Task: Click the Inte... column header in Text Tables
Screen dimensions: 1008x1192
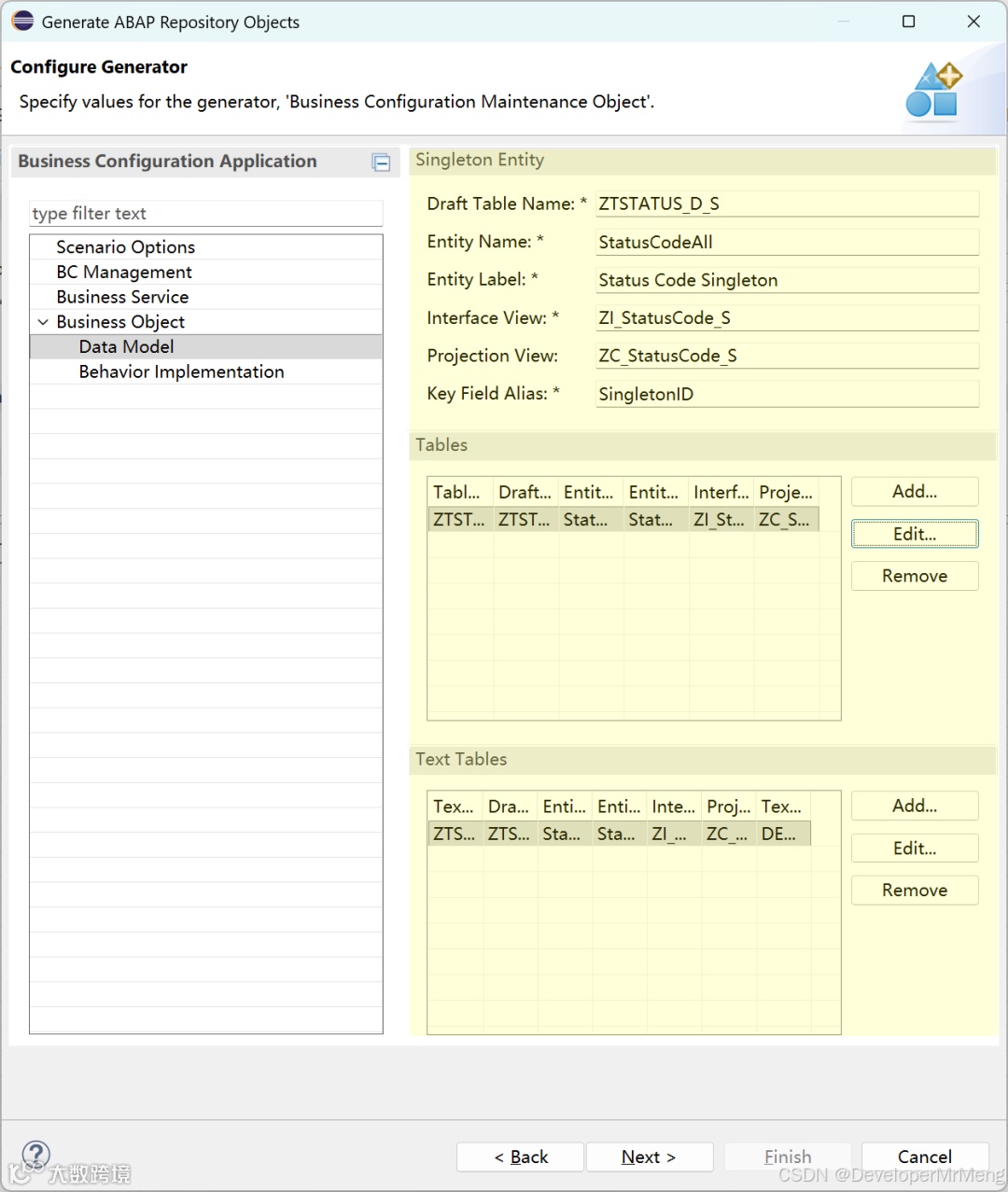Action: pos(675,806)
